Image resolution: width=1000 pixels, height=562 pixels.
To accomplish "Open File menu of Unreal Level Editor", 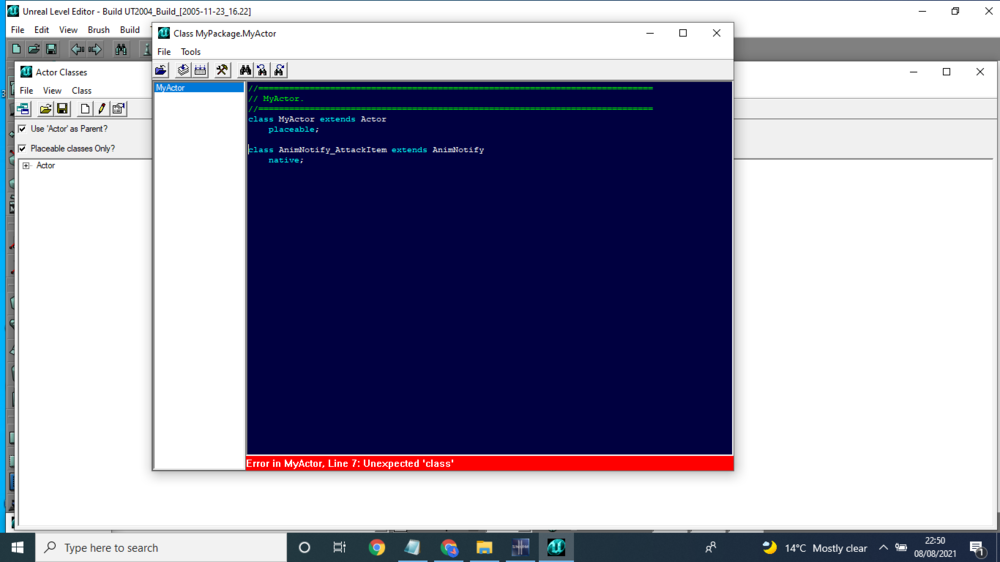I will (17, 30).
